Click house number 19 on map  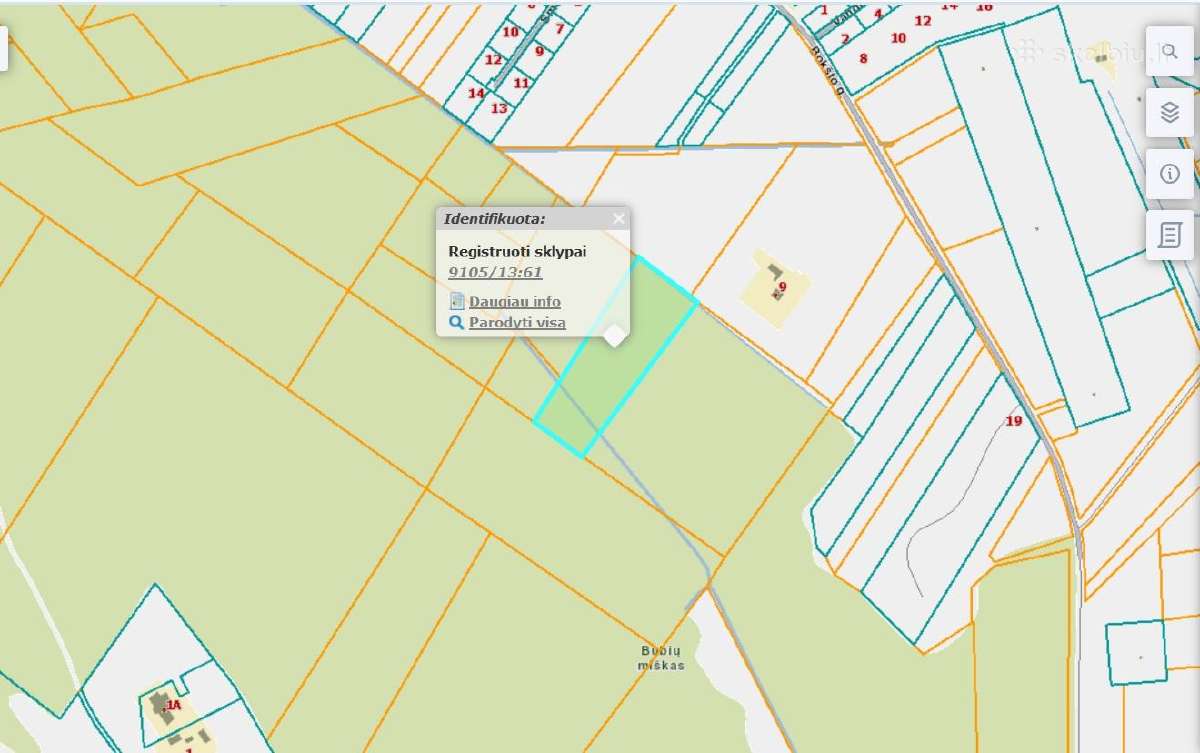[1014, 421]
